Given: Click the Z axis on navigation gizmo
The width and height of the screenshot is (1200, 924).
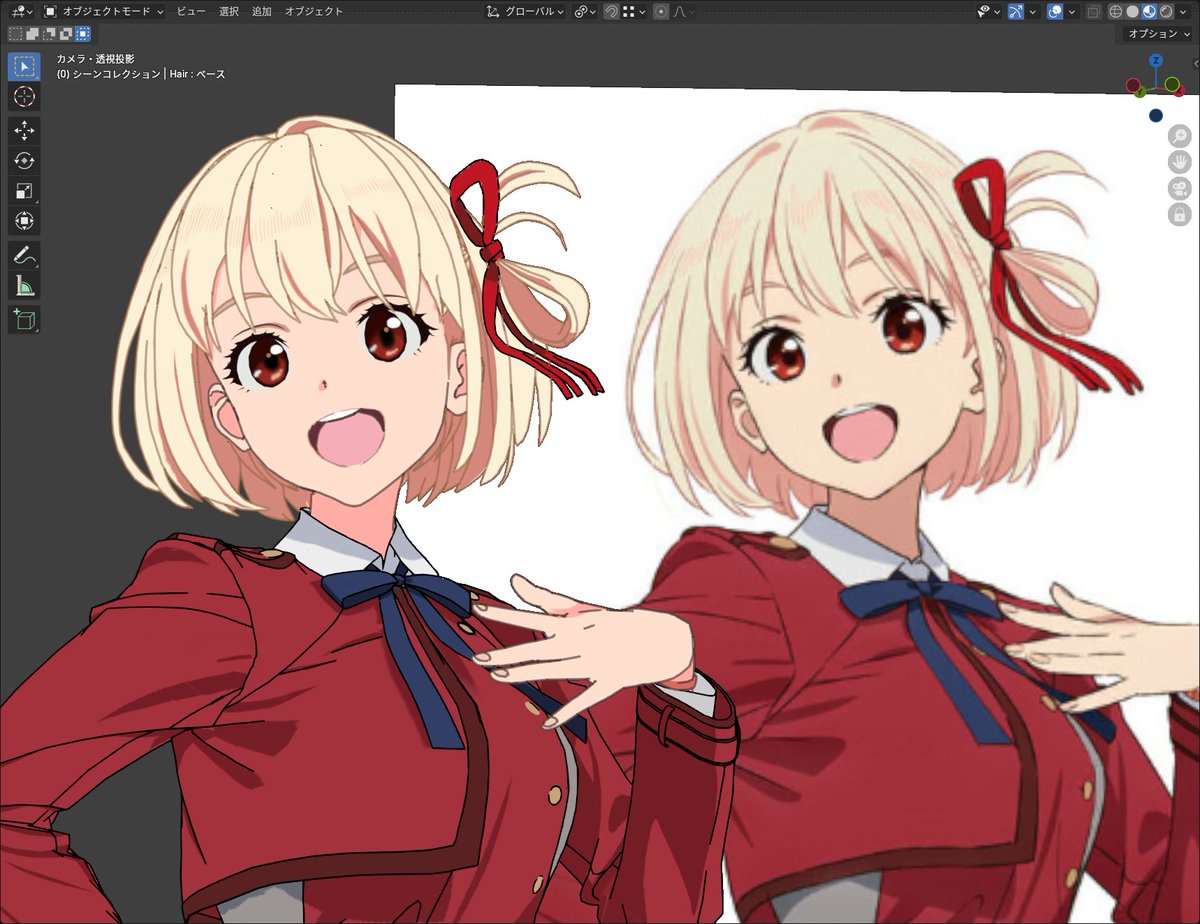Looking at the screenshot, I should [x=1156, y=60].
